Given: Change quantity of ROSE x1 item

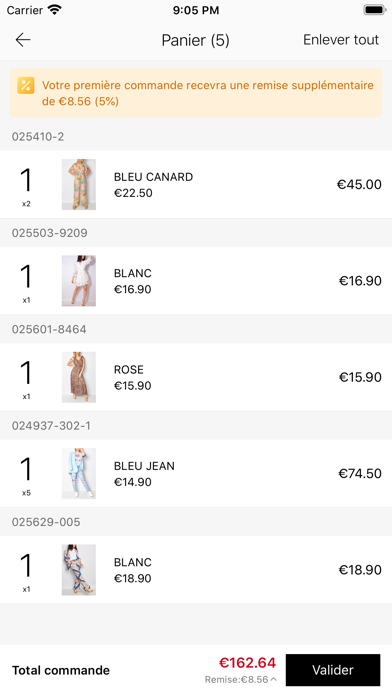Looking at the screenshot, I should coord(26,379).
